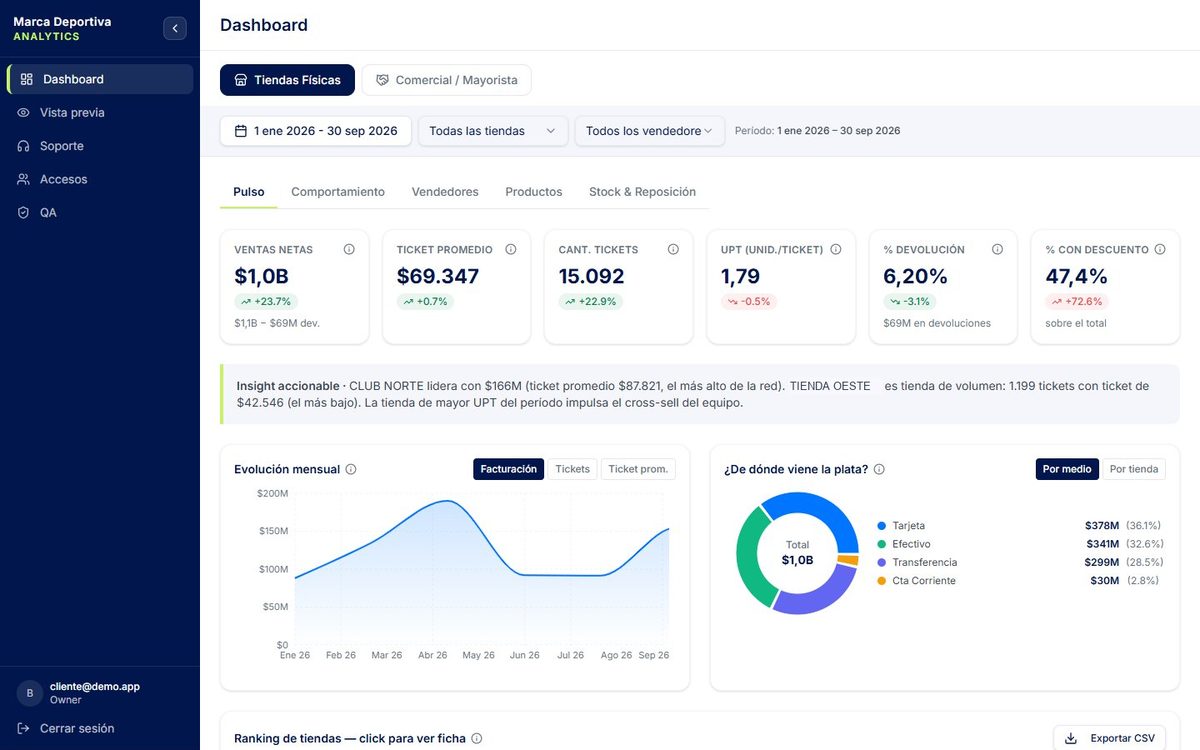Image resolution: width=1200 pixels, height=750 pixels.
Task: Open Vista previa in the sidebar
Action: pos(100,113)
